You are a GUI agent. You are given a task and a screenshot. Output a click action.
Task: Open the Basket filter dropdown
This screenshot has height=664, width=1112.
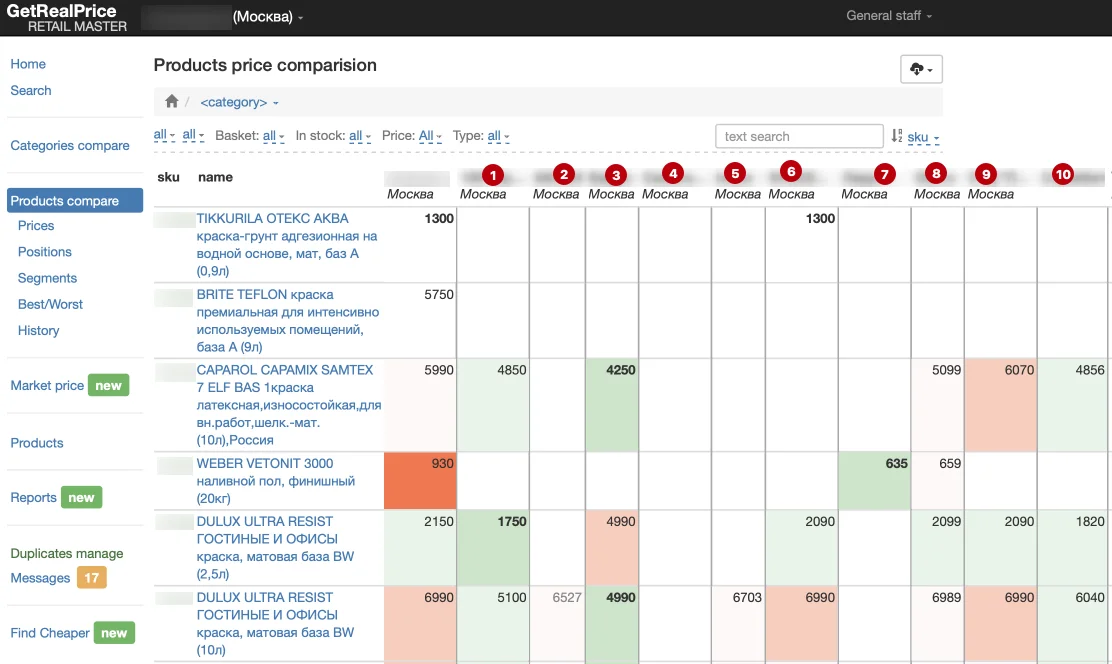click(x=273, y=136)
